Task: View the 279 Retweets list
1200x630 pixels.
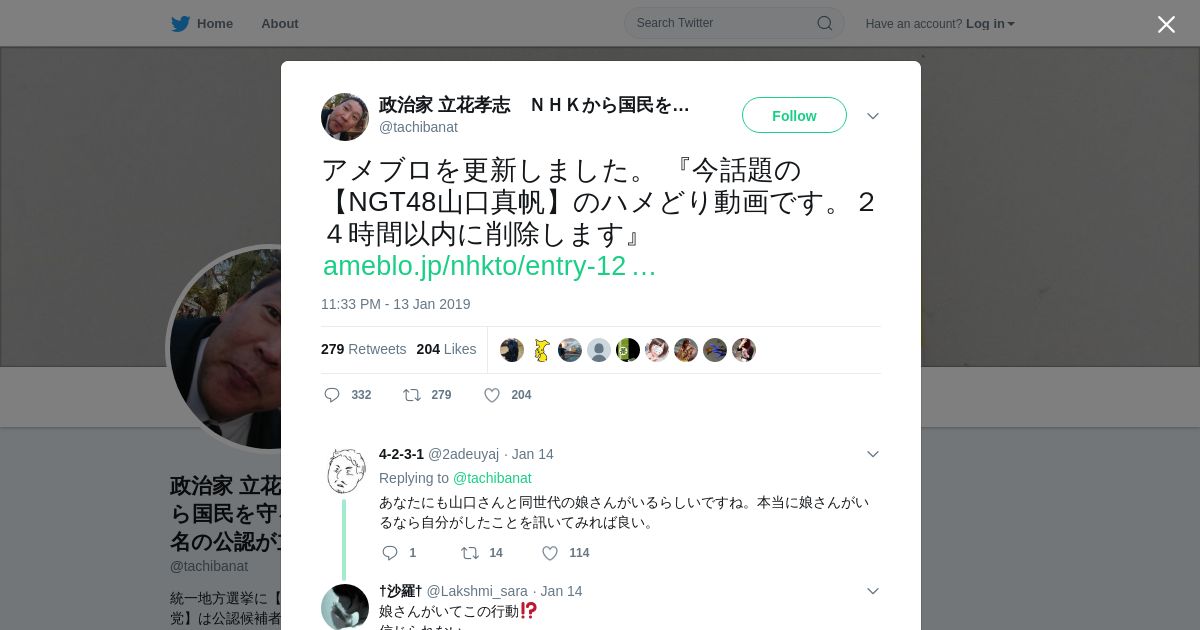Action: coord(363,349)
